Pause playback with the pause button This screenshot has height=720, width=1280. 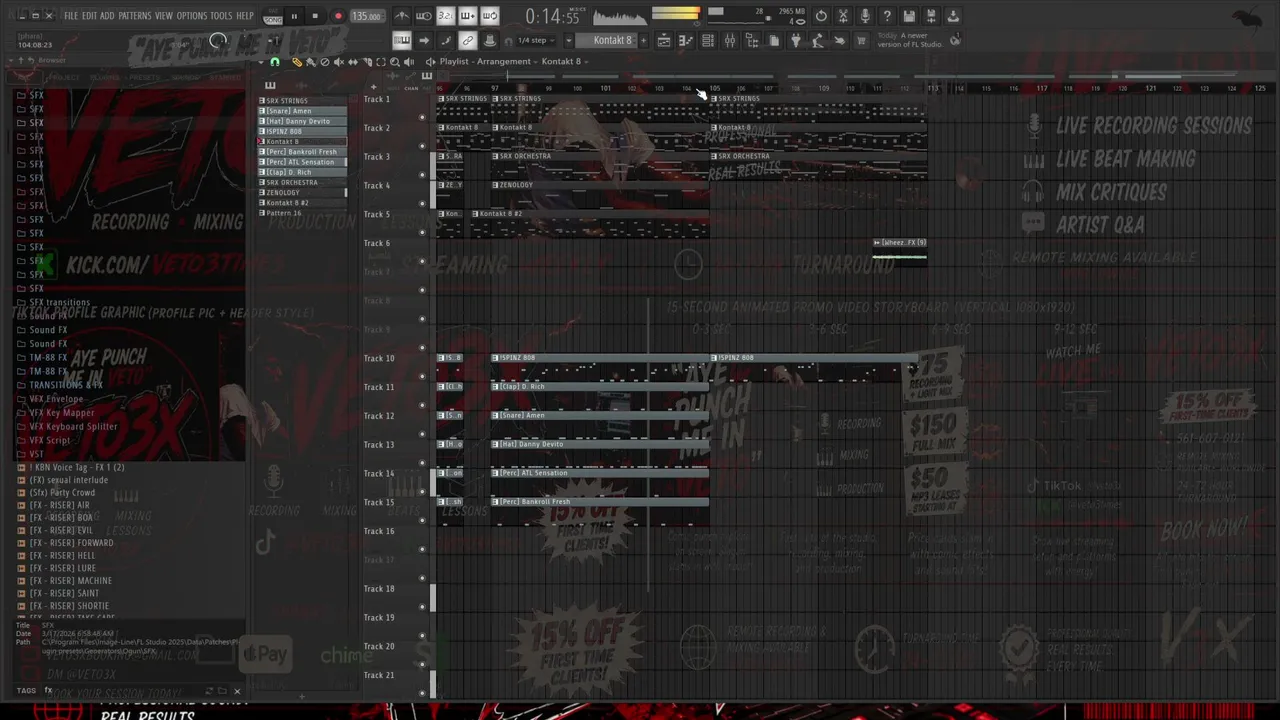294,16
